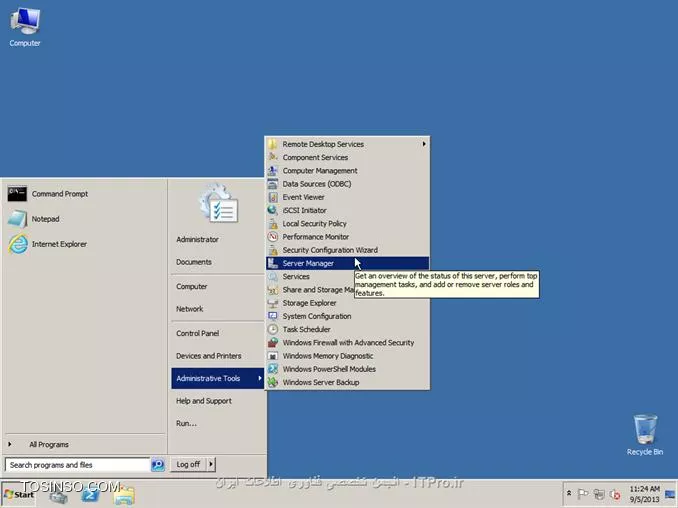Open Help and Support
The height and width of the screenshot is (508, 678).
(204, 401)
